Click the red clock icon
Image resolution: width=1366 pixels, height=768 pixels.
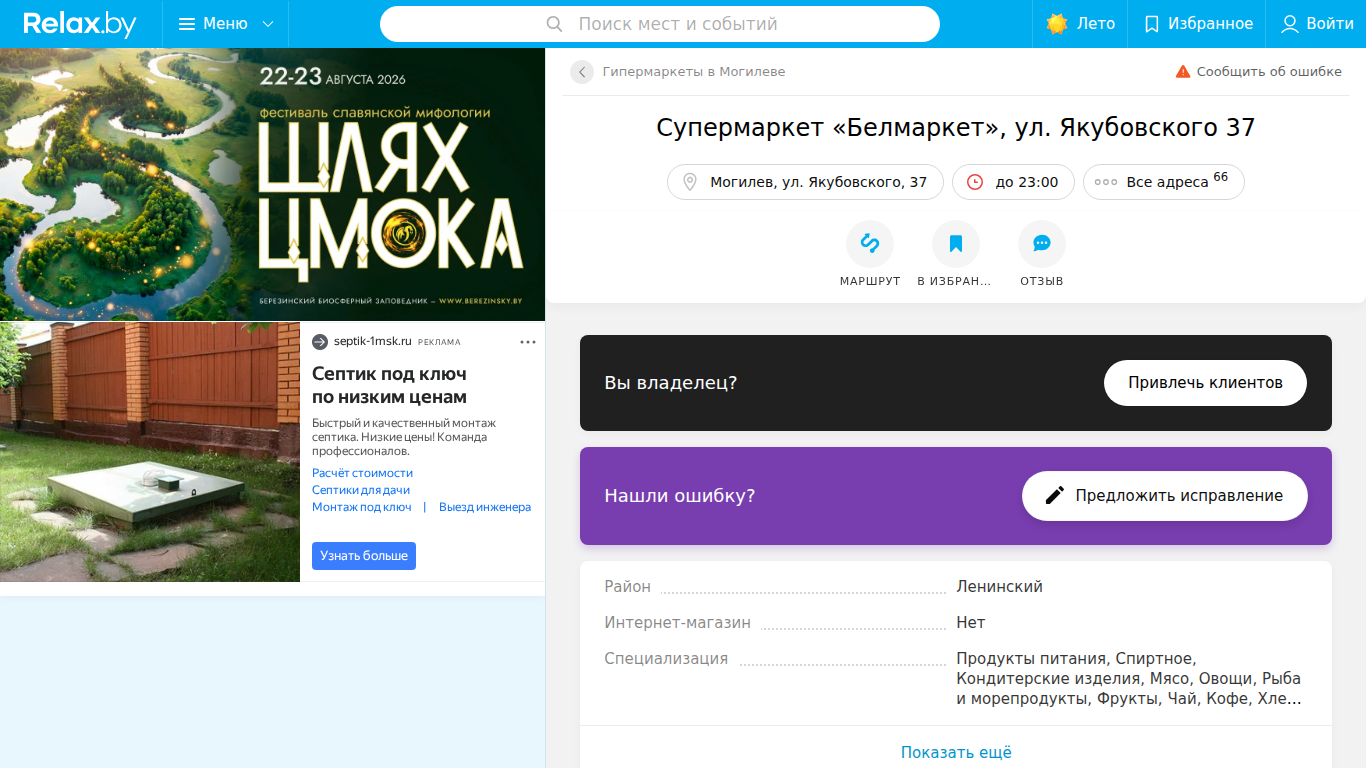pos(975,182)
